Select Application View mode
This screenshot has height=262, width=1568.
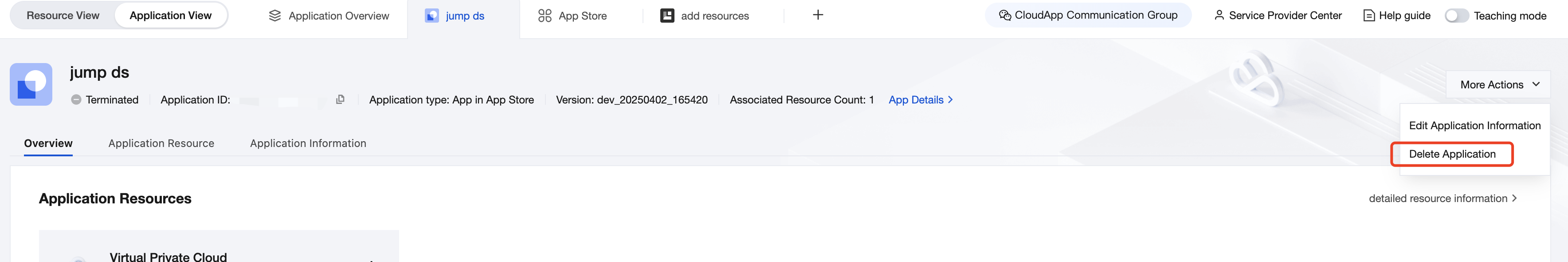[170, 16]
